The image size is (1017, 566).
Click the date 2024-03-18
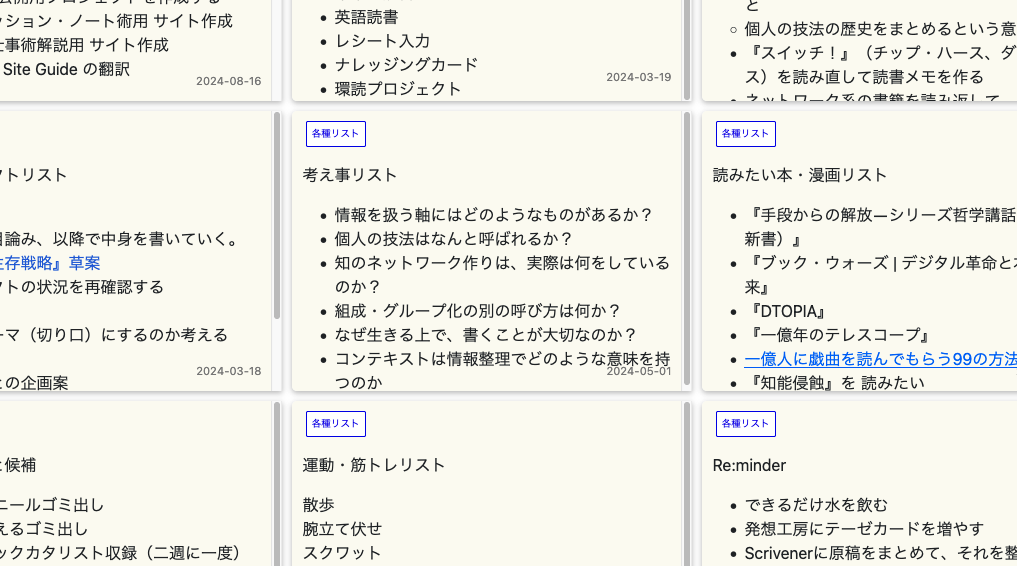coord(228,371)
